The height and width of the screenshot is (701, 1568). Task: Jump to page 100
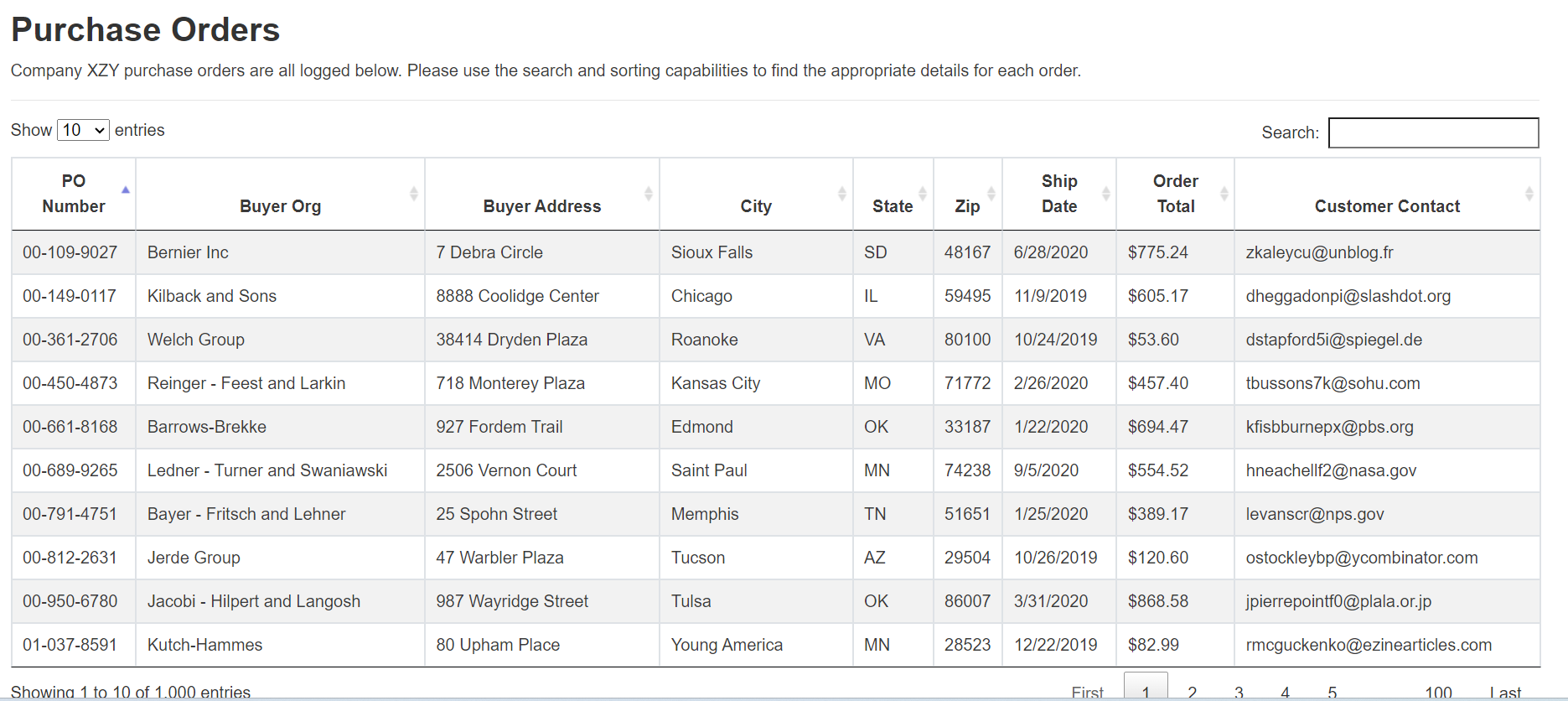(x=1438, y=692)
